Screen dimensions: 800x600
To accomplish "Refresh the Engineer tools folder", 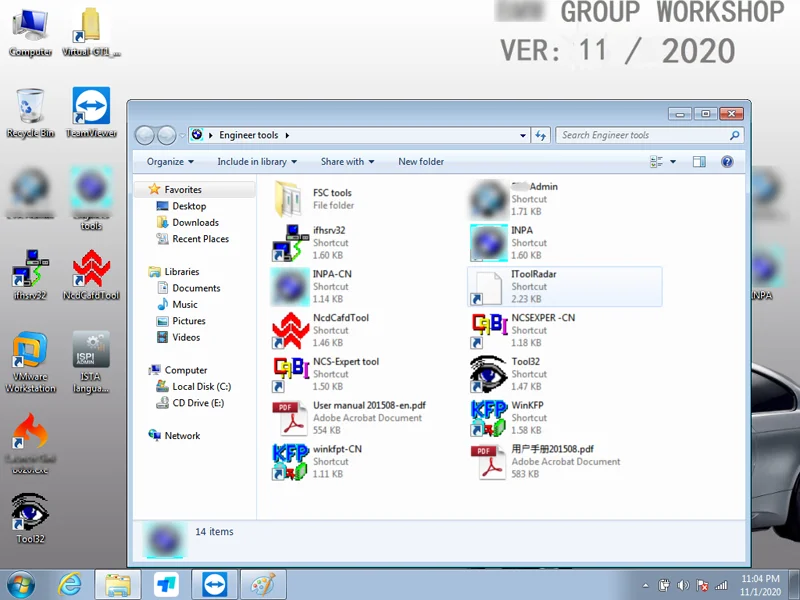I will pos(540,135).
